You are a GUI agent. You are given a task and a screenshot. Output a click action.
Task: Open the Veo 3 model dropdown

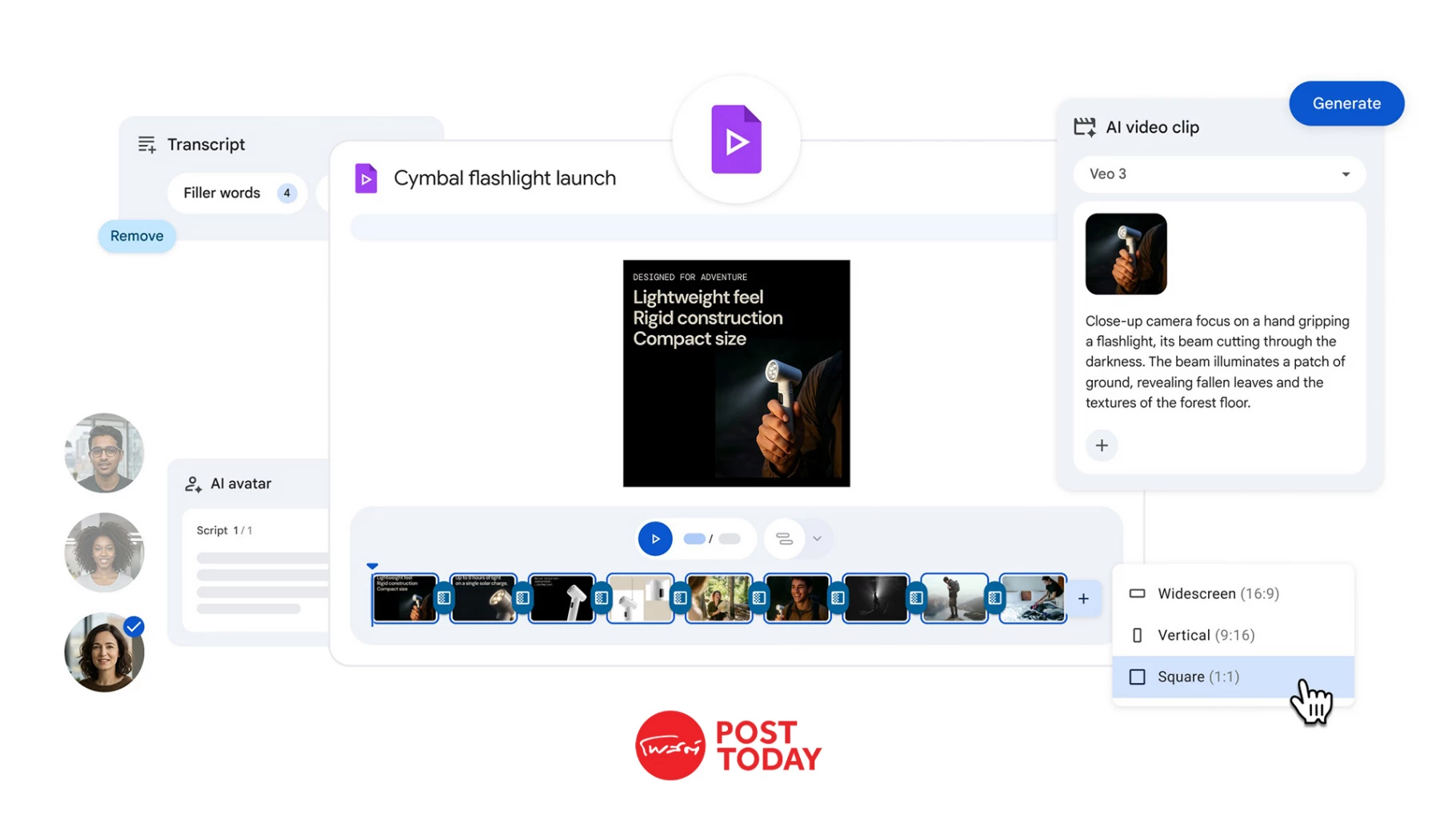[1218, 174]
